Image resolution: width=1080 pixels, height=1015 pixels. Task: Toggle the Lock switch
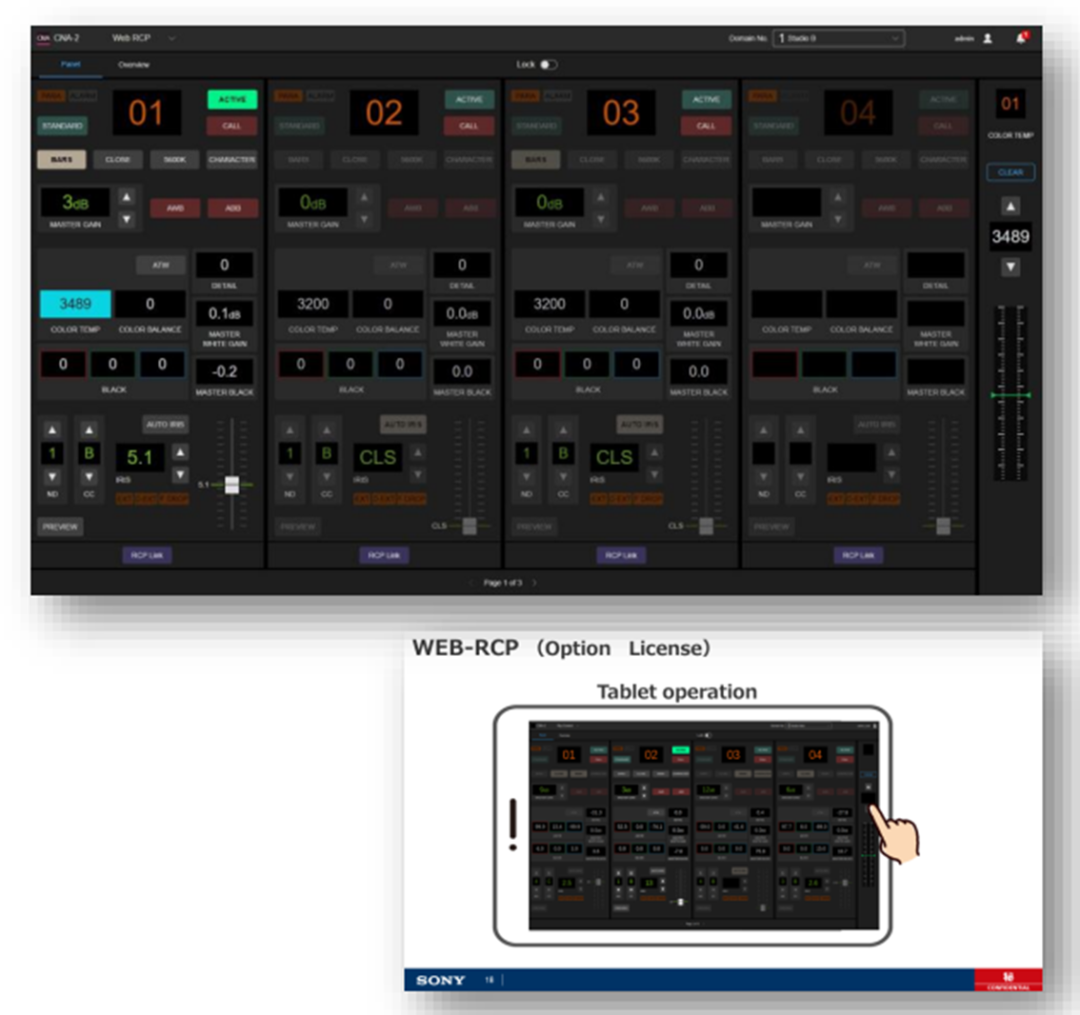click(x=548, y=65)
